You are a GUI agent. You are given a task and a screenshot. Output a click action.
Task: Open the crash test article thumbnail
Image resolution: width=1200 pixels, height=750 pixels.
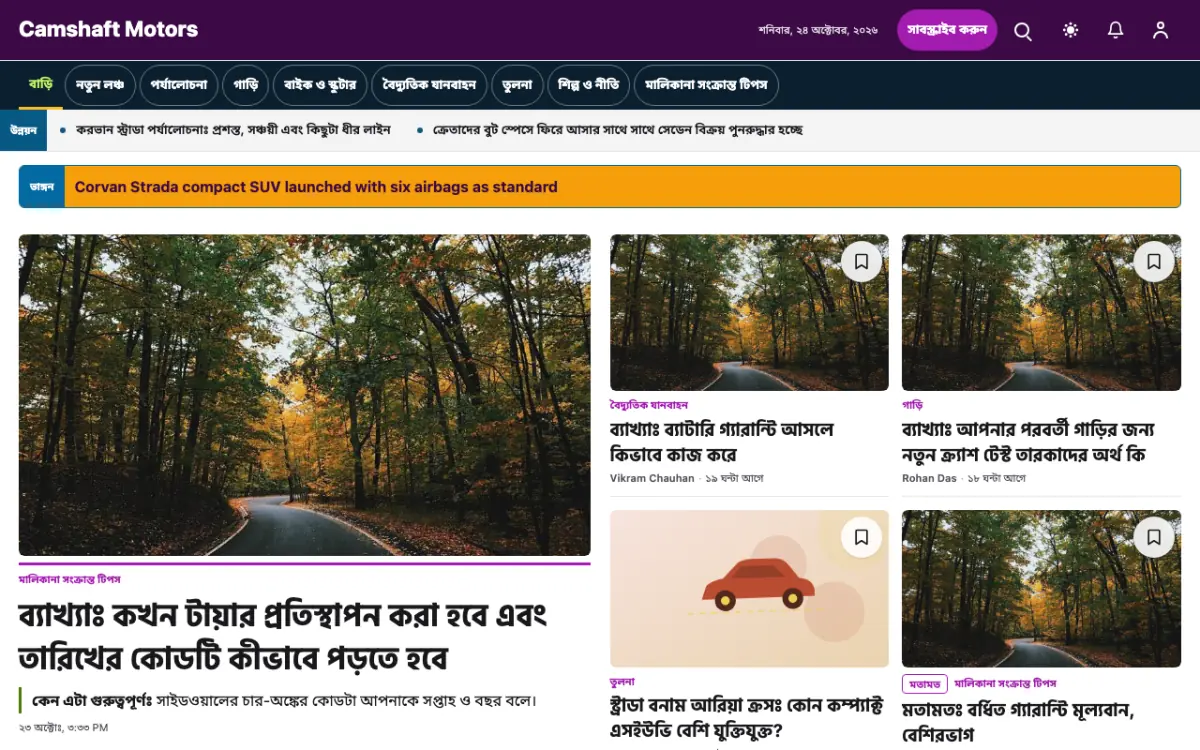(1041, 313)
